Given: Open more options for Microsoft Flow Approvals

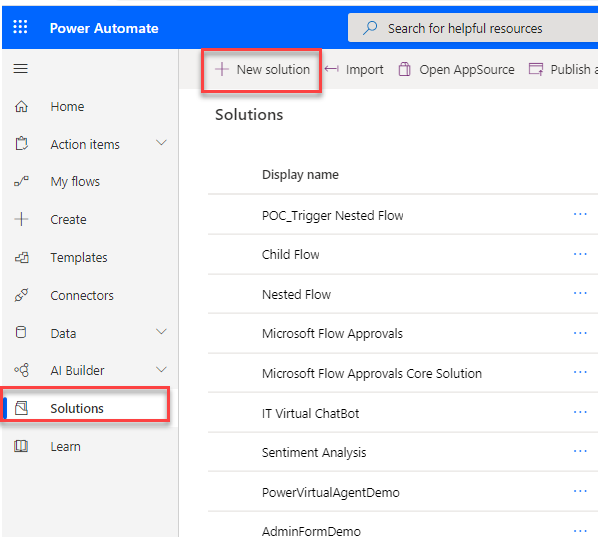Looking at the screenshot, I should [x=580, y=333].
